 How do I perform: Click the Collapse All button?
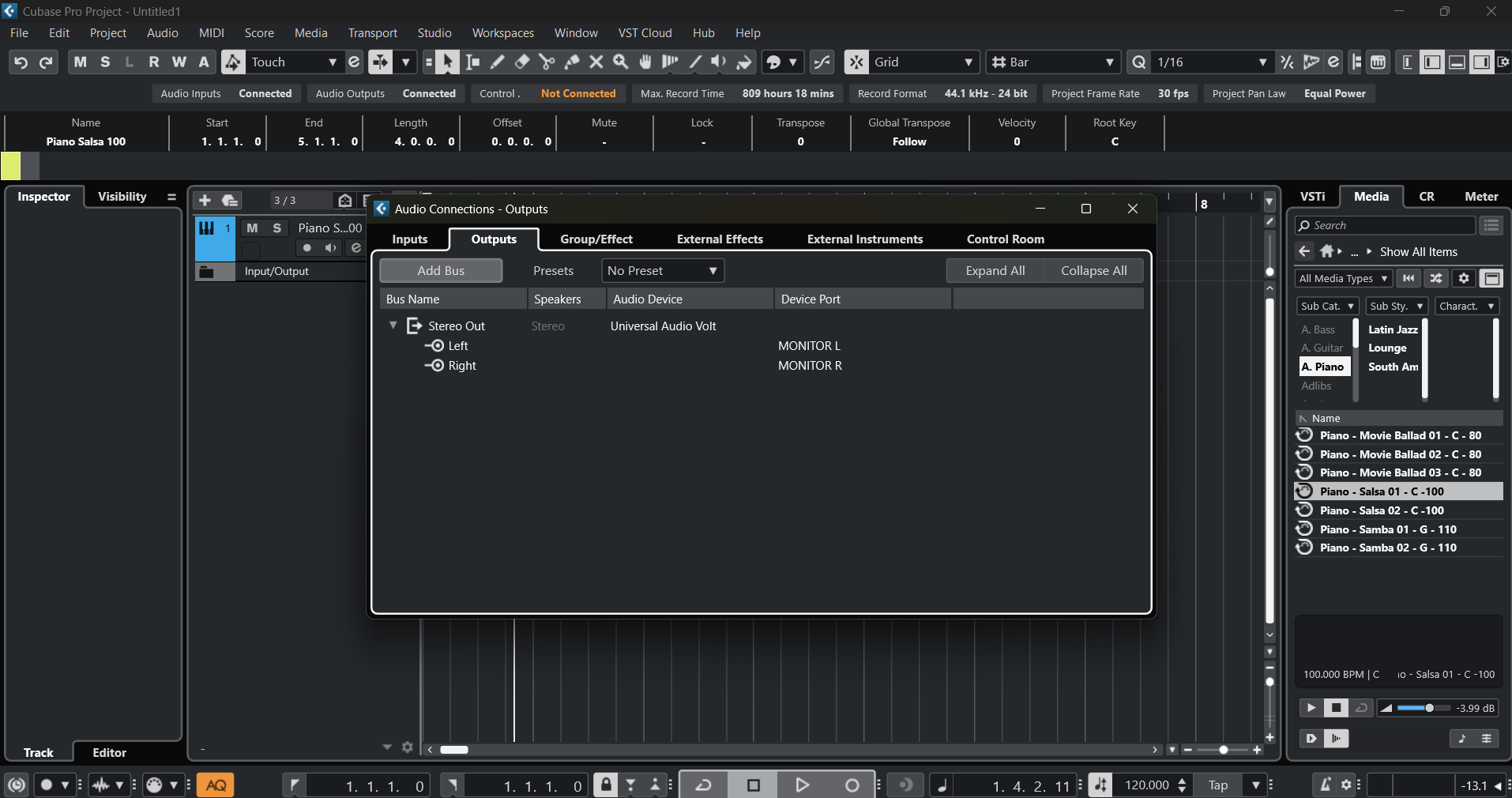point(1093,271)
